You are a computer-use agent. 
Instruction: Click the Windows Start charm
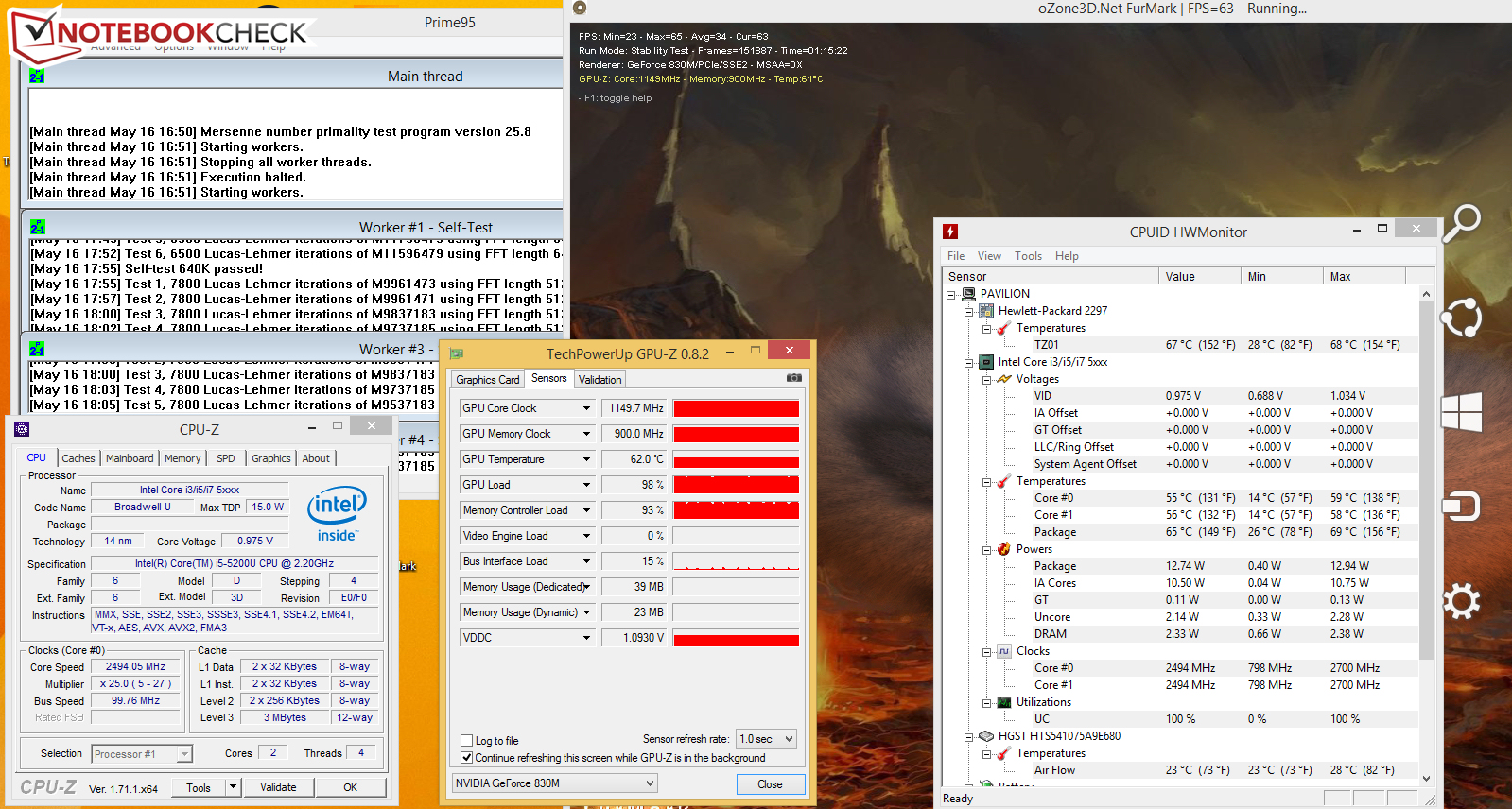[1461, 412]
